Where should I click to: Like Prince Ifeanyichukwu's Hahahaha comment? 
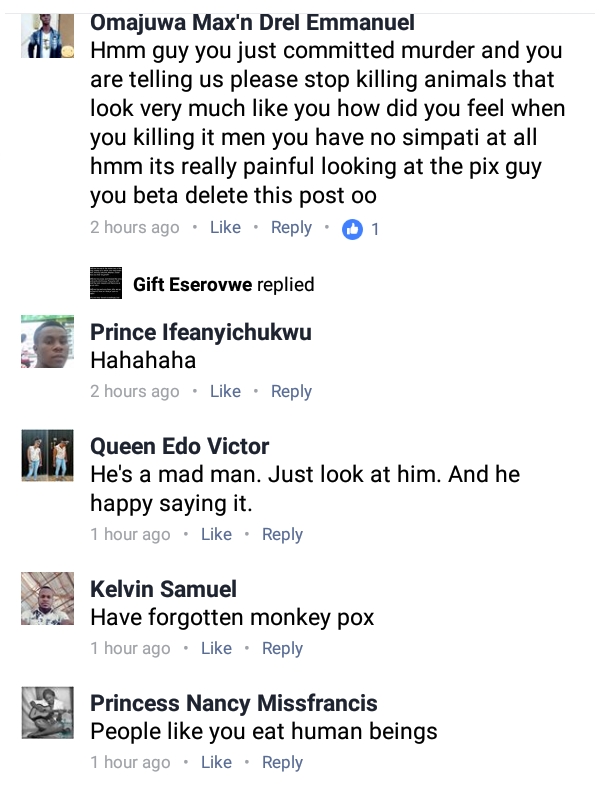tap(225, 391)
